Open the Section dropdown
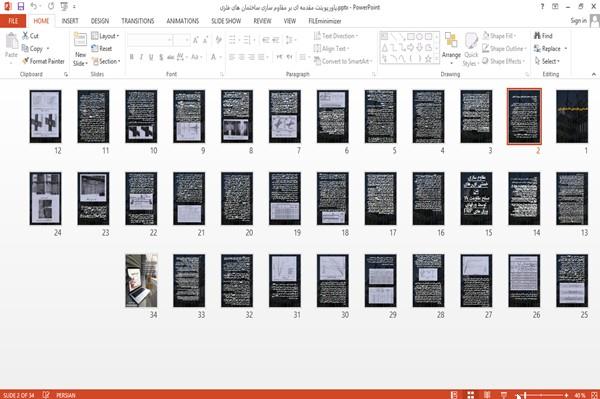Viewport: 600px width, 399px height. [x=106, y=61]
